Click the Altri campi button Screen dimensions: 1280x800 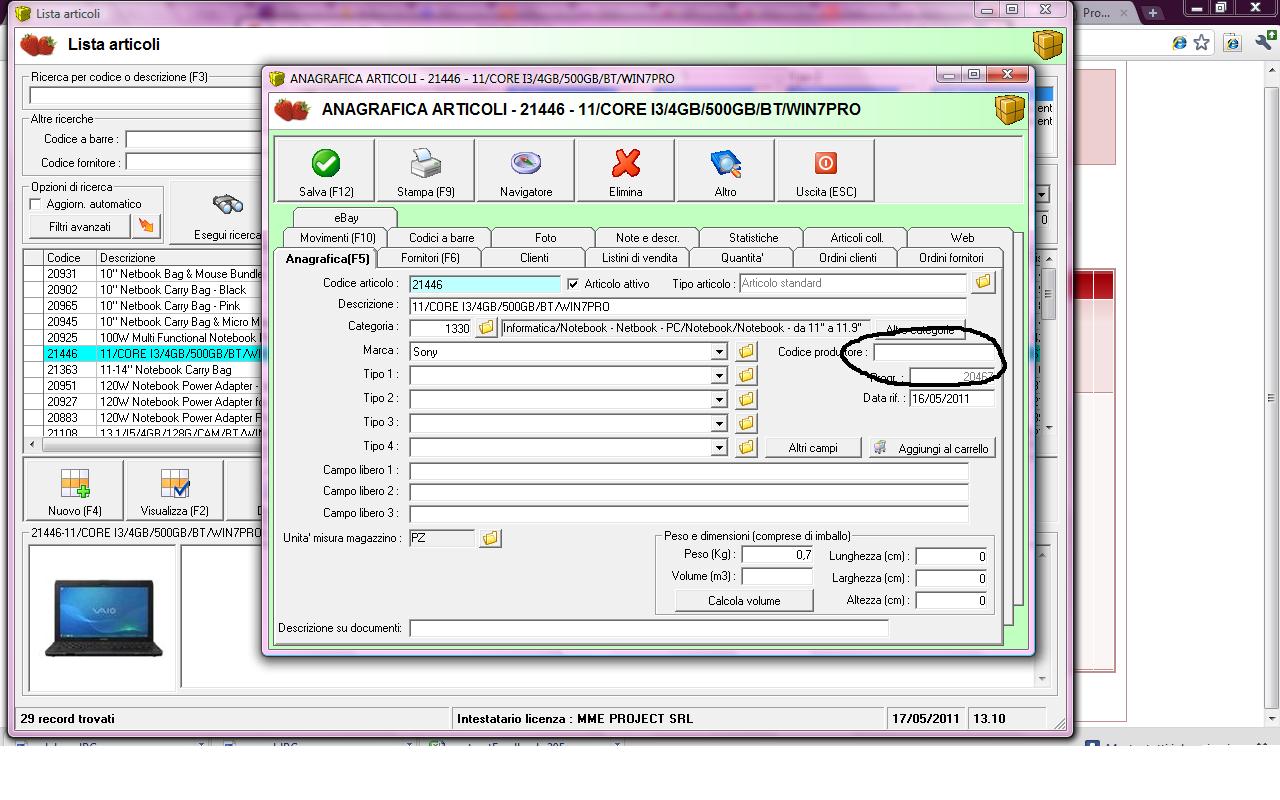[813, 448]
